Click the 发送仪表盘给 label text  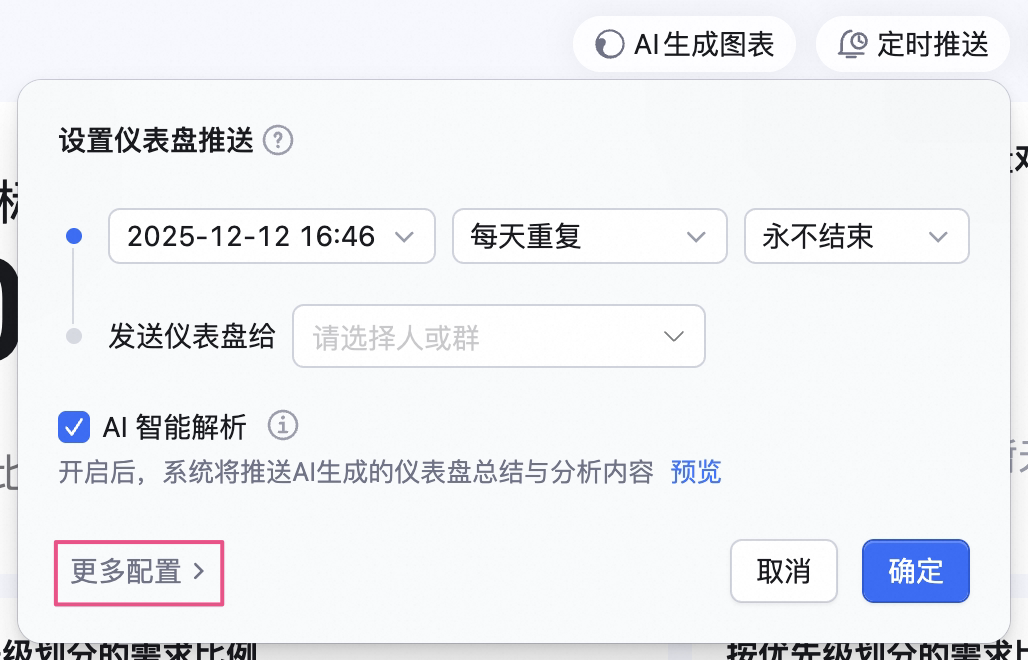coord(191,336)
